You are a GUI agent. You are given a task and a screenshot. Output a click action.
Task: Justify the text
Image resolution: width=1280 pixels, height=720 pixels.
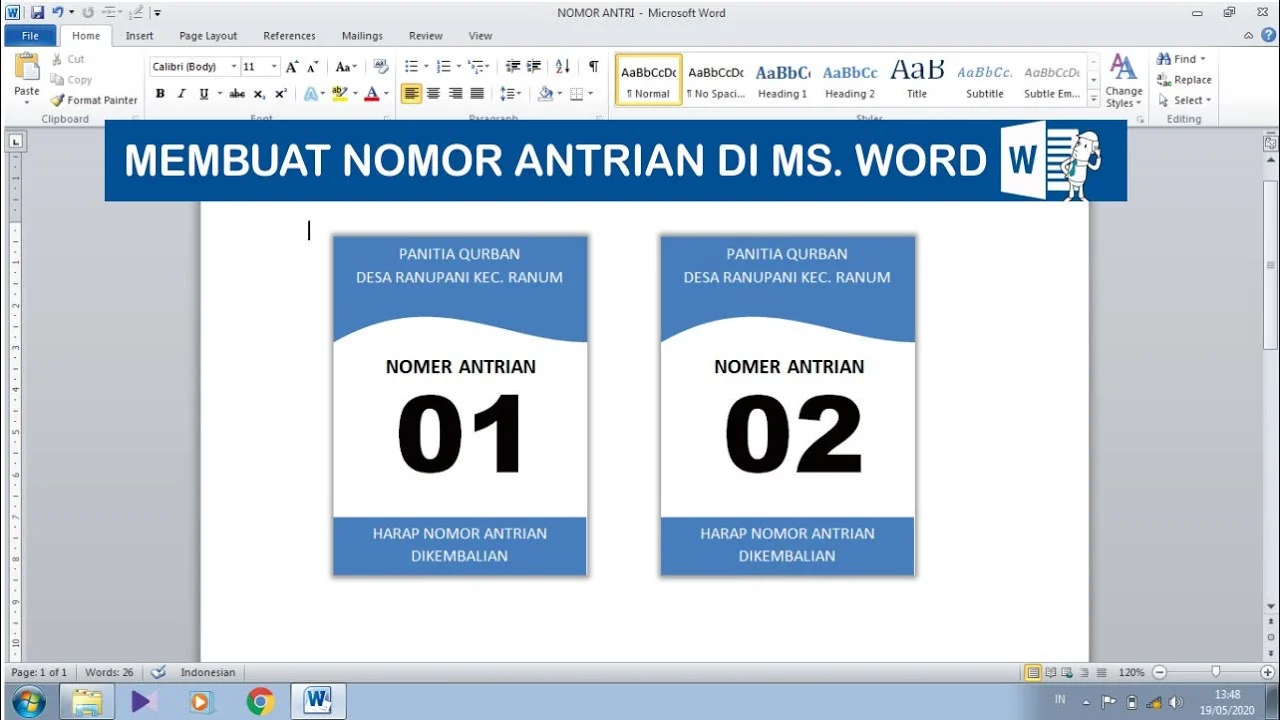pyautogui.click(x=477, y=94)
